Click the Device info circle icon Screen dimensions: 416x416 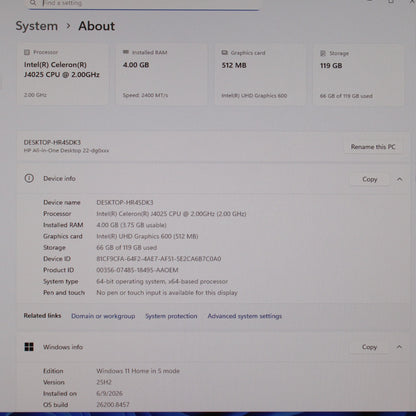point(29,178)
